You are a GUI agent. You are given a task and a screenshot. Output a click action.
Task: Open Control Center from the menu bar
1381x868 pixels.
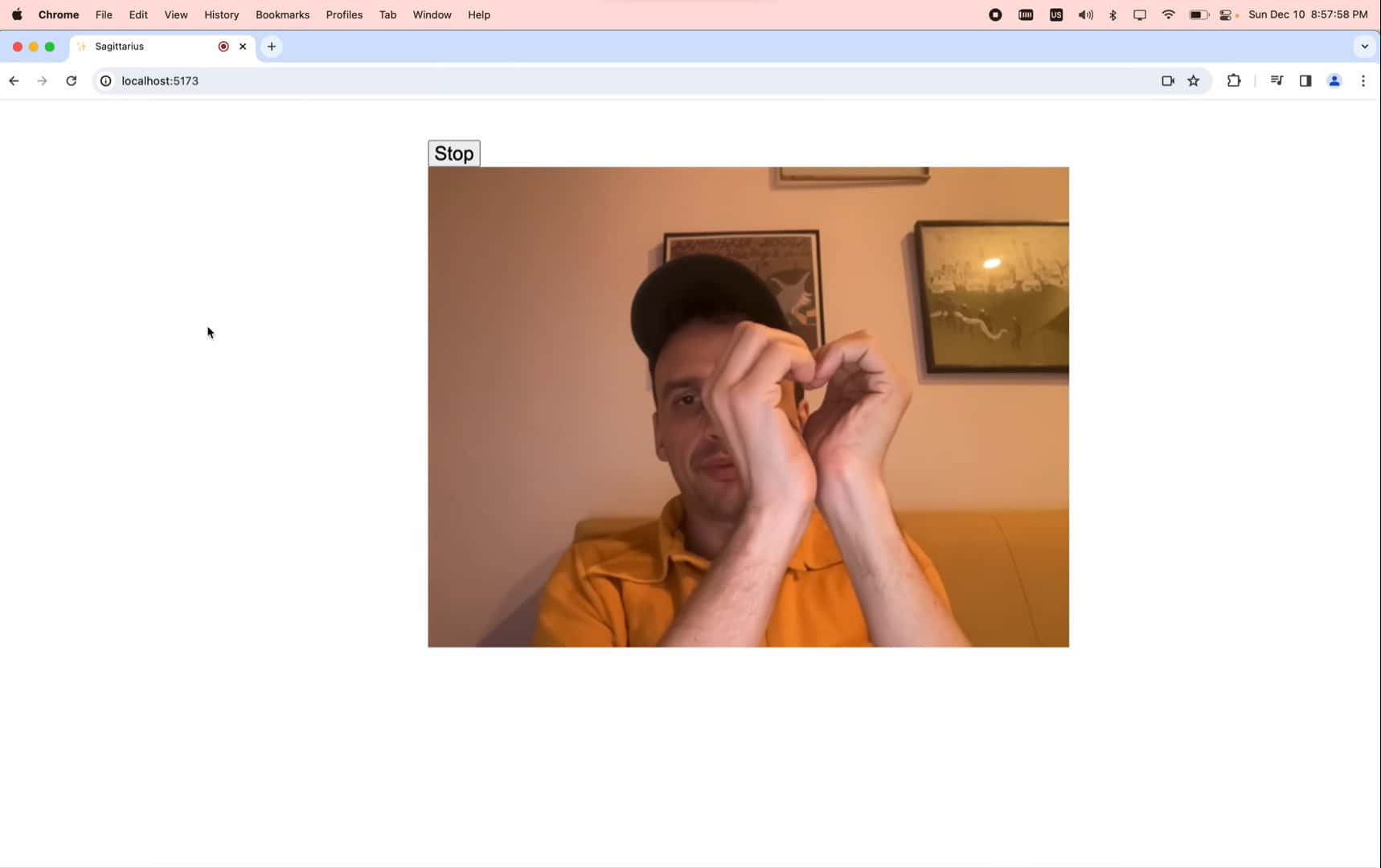pos(1227,14)
